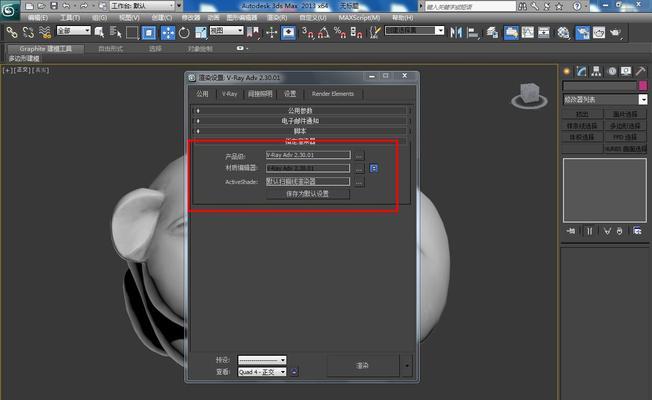
Task: Toggle Window/Crossing selection mode
Action: pyautogui.click(x=149, y=32)
